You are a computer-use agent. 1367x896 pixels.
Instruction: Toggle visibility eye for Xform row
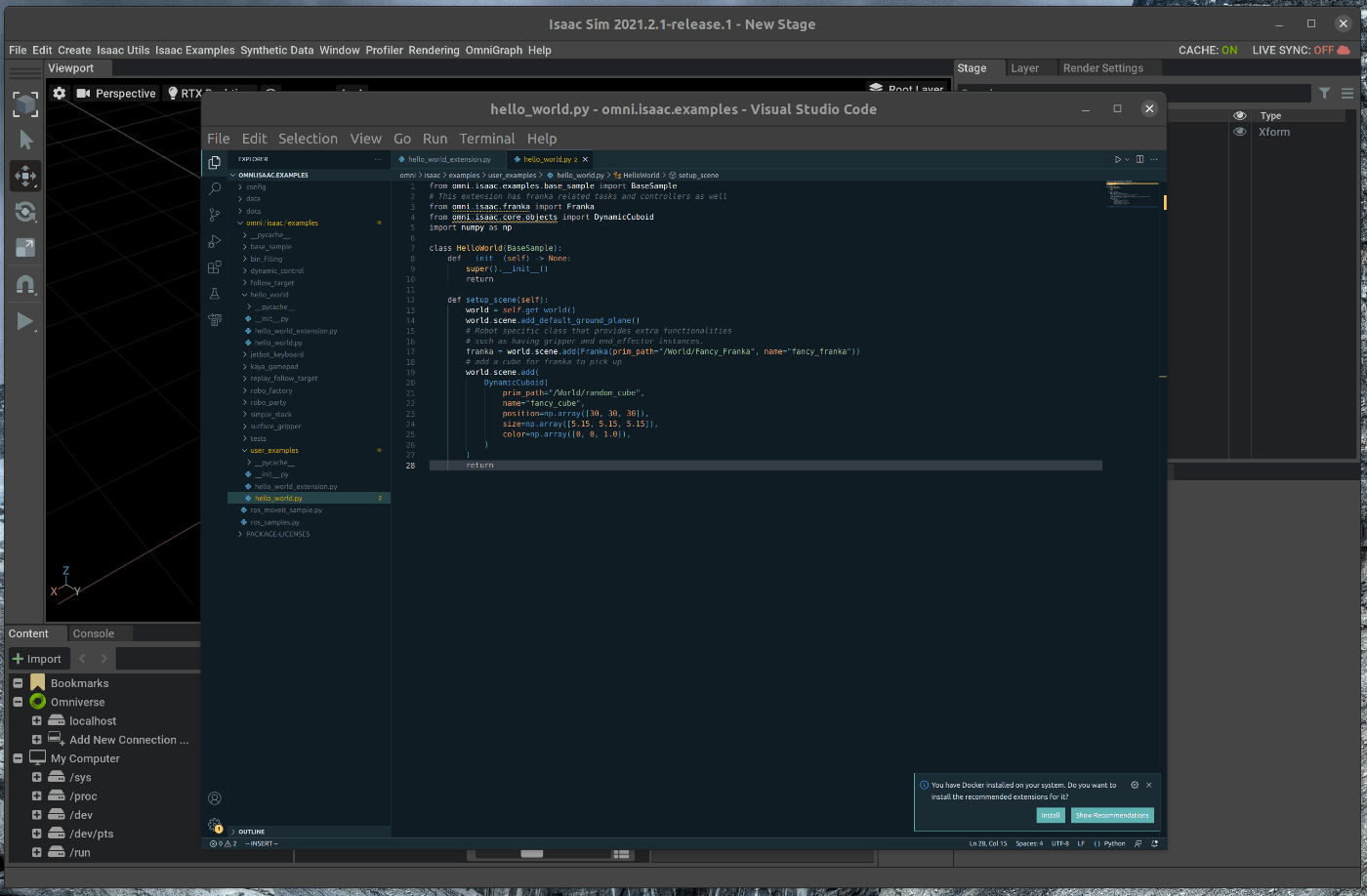point(1240,132)
